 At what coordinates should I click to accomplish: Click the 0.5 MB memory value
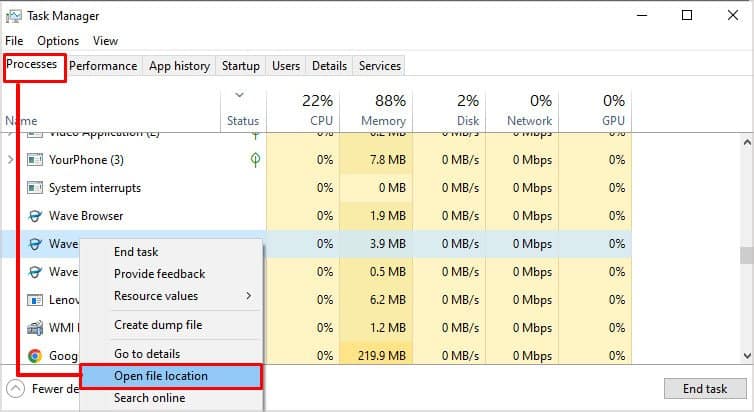click(x=388, y=272)
